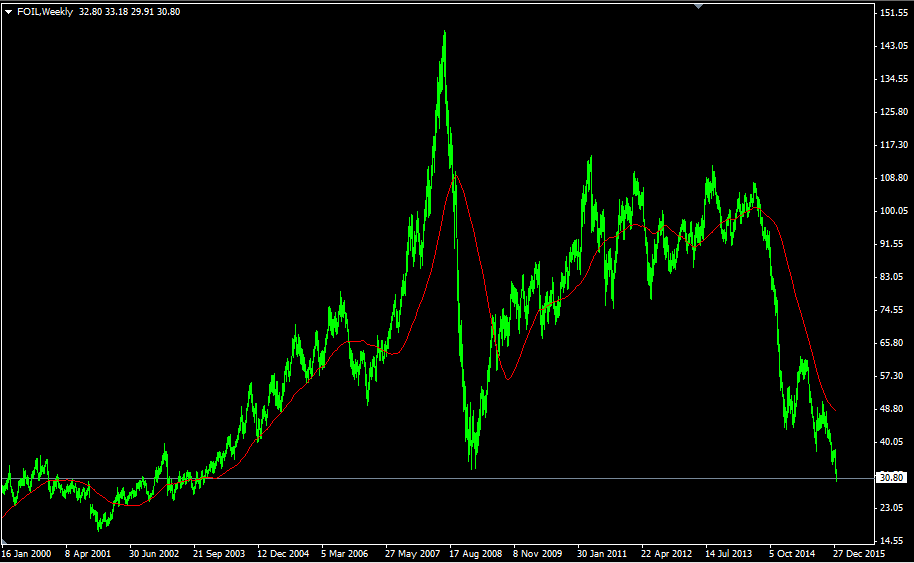Click the 65.80 price scale label
This screenshot has height=563, width=914.
pos(894,343)
